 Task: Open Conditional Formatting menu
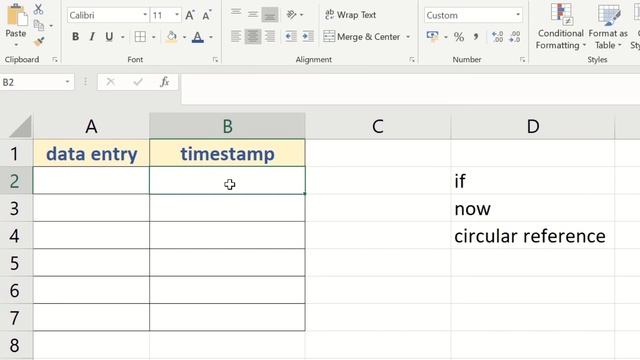click(561, 27)
